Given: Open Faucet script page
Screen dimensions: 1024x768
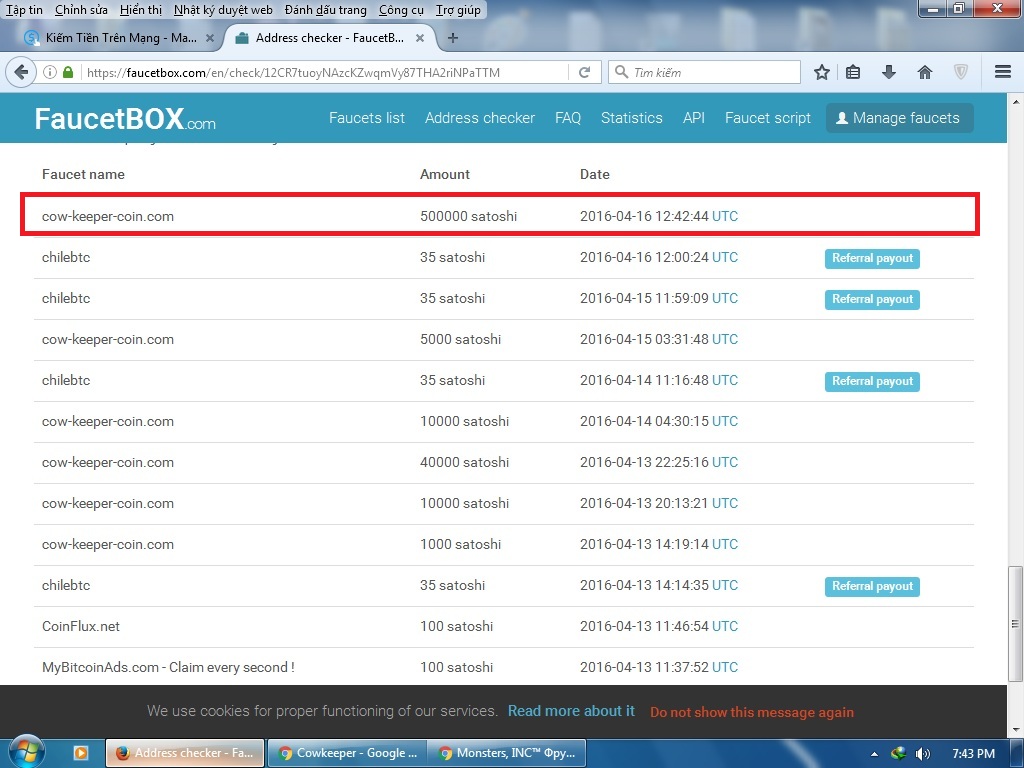Looking at the screenshot, I should (768, 118).
